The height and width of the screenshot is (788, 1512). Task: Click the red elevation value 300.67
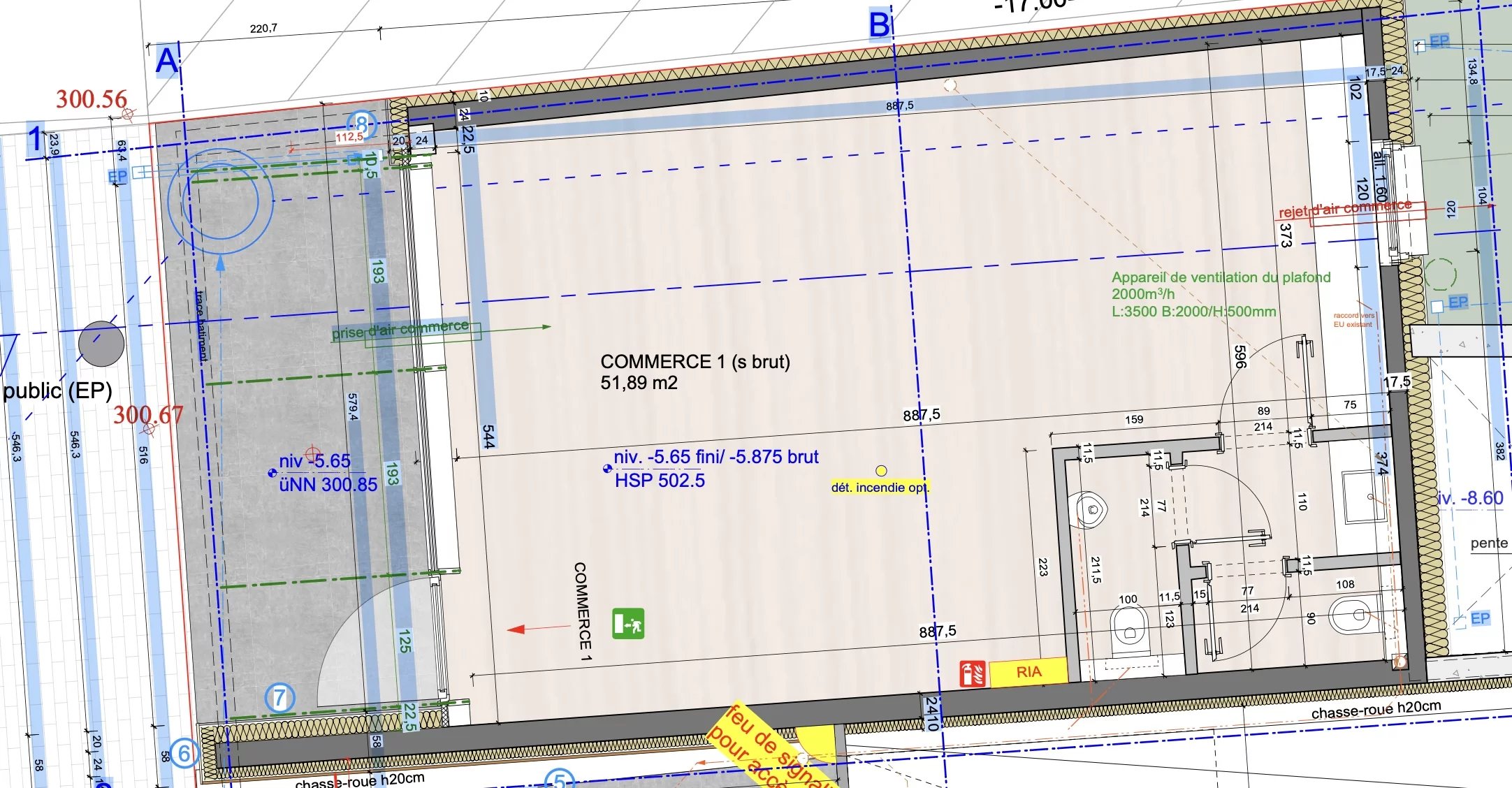click(x=148, y=415)
